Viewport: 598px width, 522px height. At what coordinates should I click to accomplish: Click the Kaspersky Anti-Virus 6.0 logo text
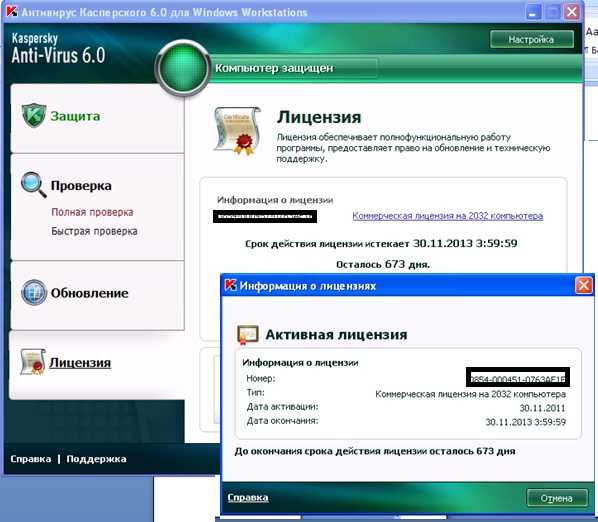coord(58,49)
